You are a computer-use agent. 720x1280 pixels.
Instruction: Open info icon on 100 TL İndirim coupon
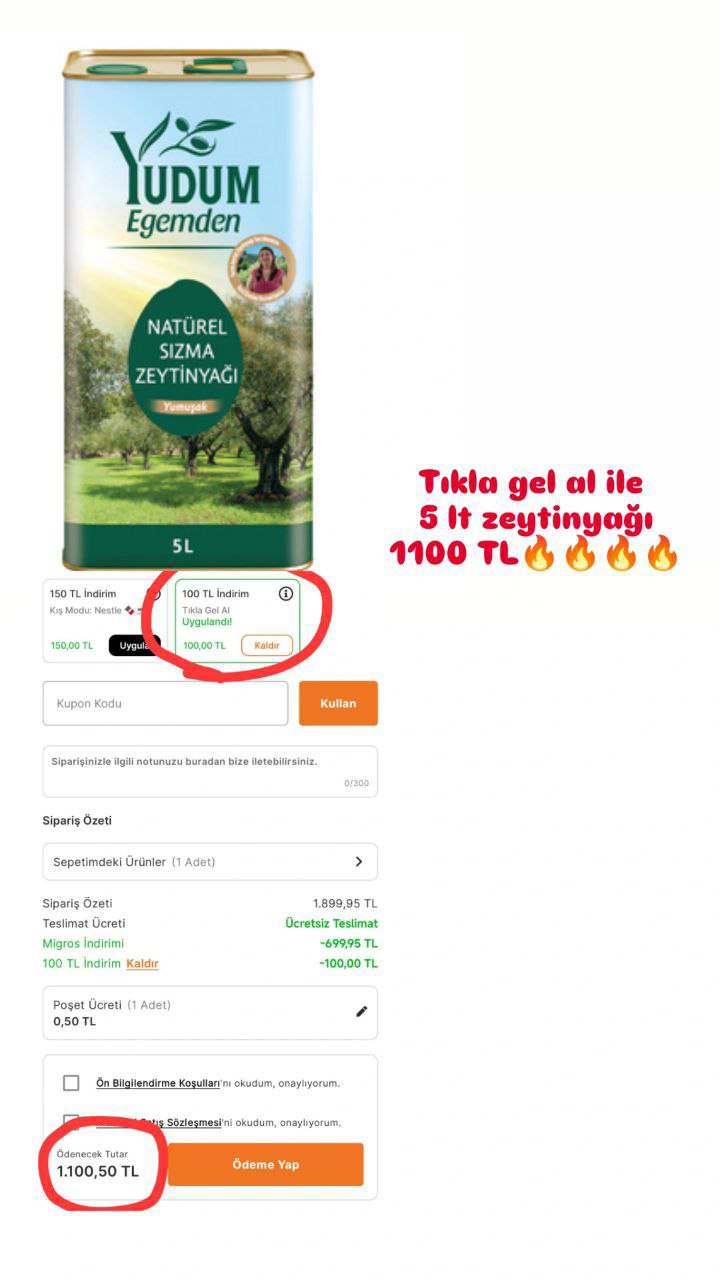[x=286, y=593]
